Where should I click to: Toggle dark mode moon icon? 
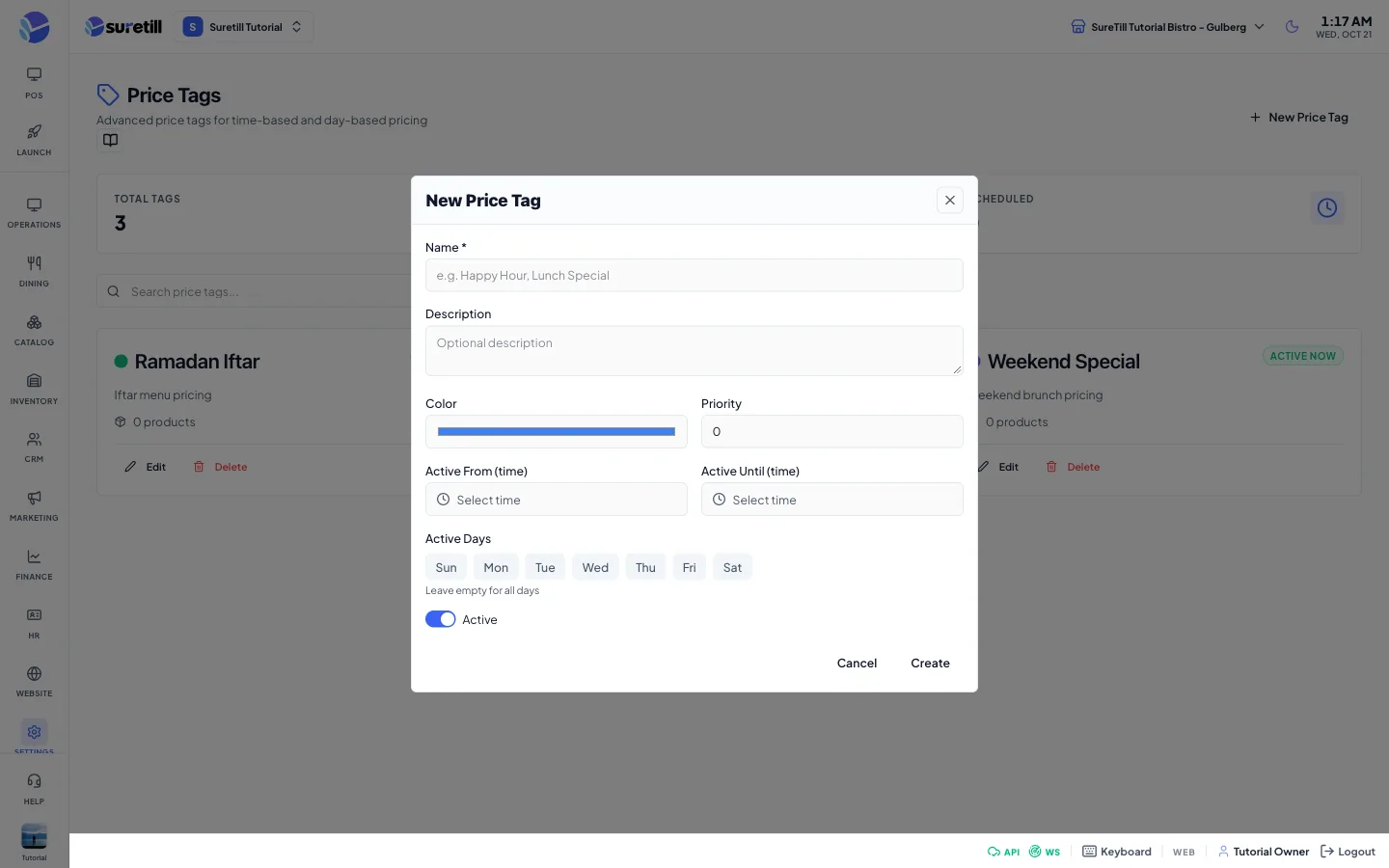click(x=1293, y=27)
